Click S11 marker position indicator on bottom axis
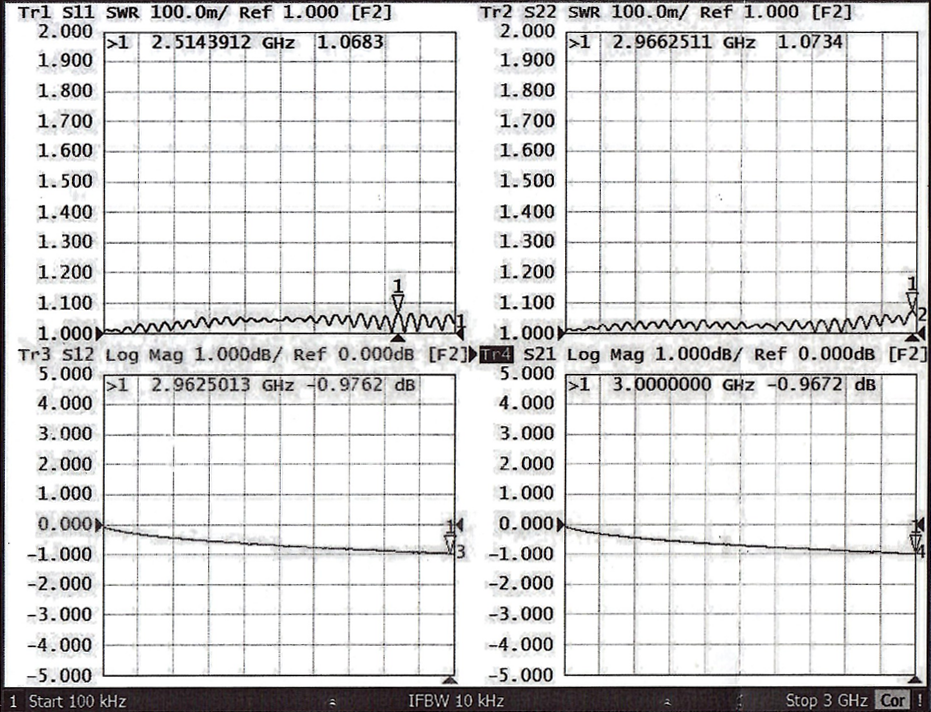931x712 pixels. [398, 338]
